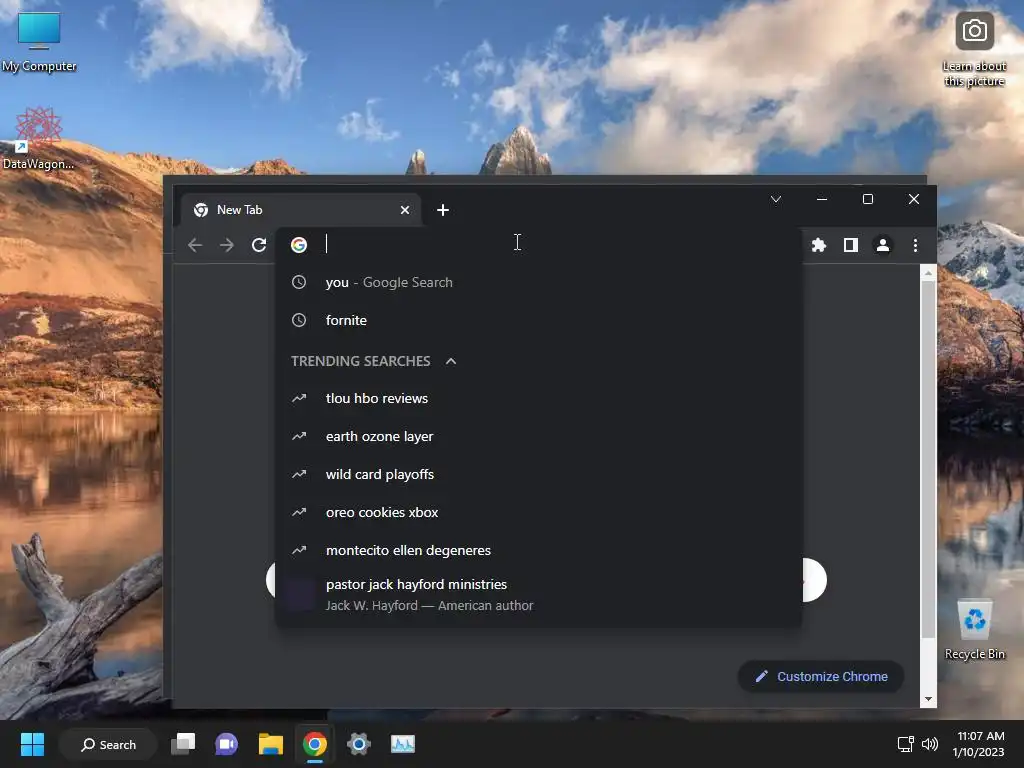
Task: Click the network icon in system tray
Action: [x=905, y=744]
